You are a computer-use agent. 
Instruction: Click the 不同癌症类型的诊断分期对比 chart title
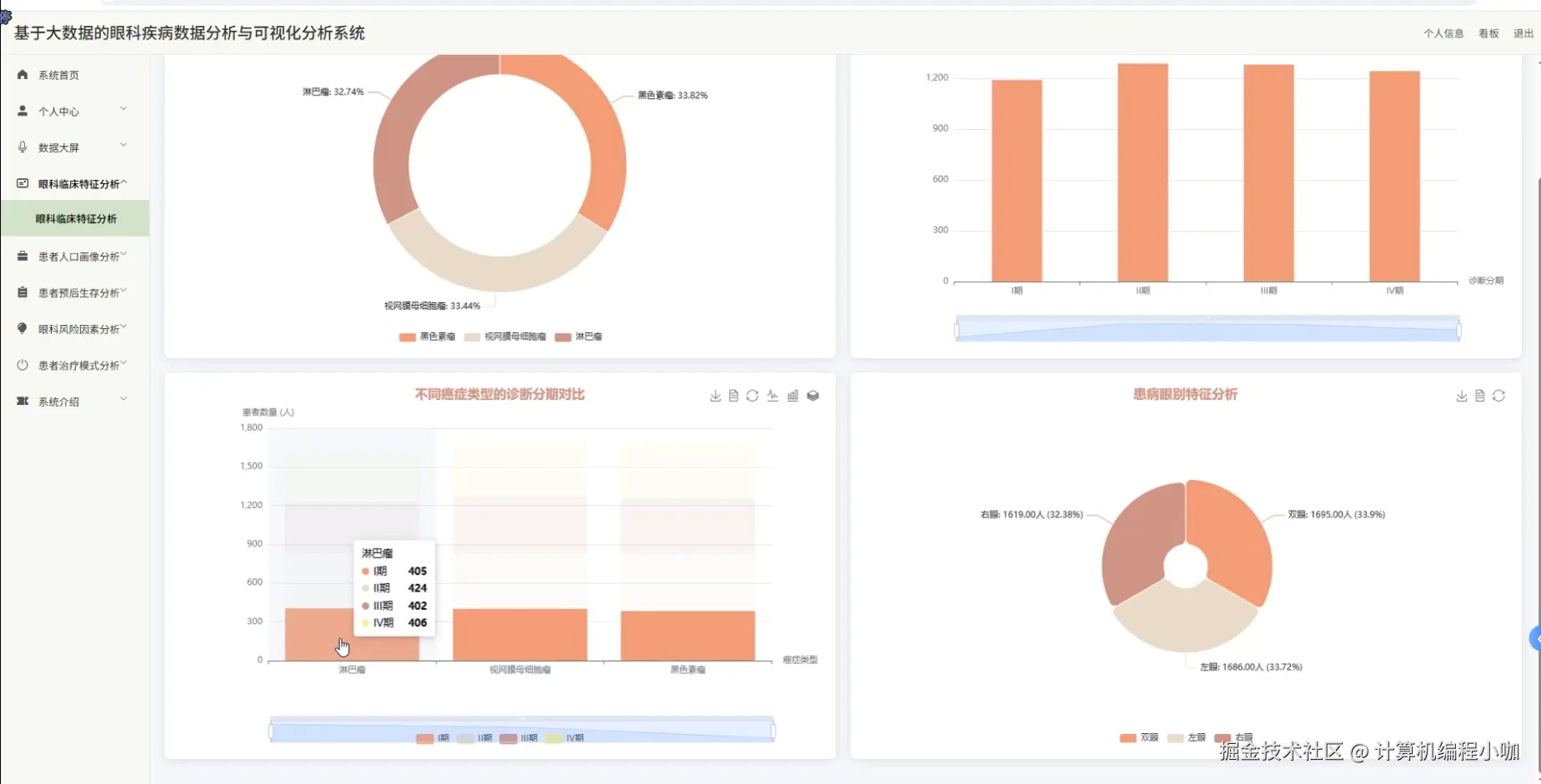tap(500, 394)
